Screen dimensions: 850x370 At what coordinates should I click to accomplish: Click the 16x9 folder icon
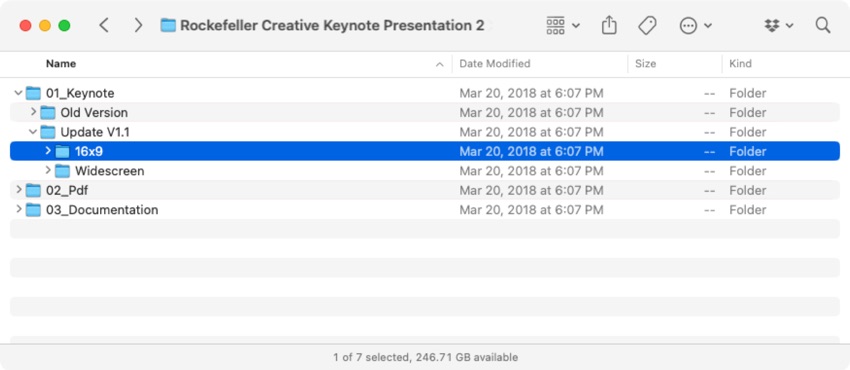63,152
